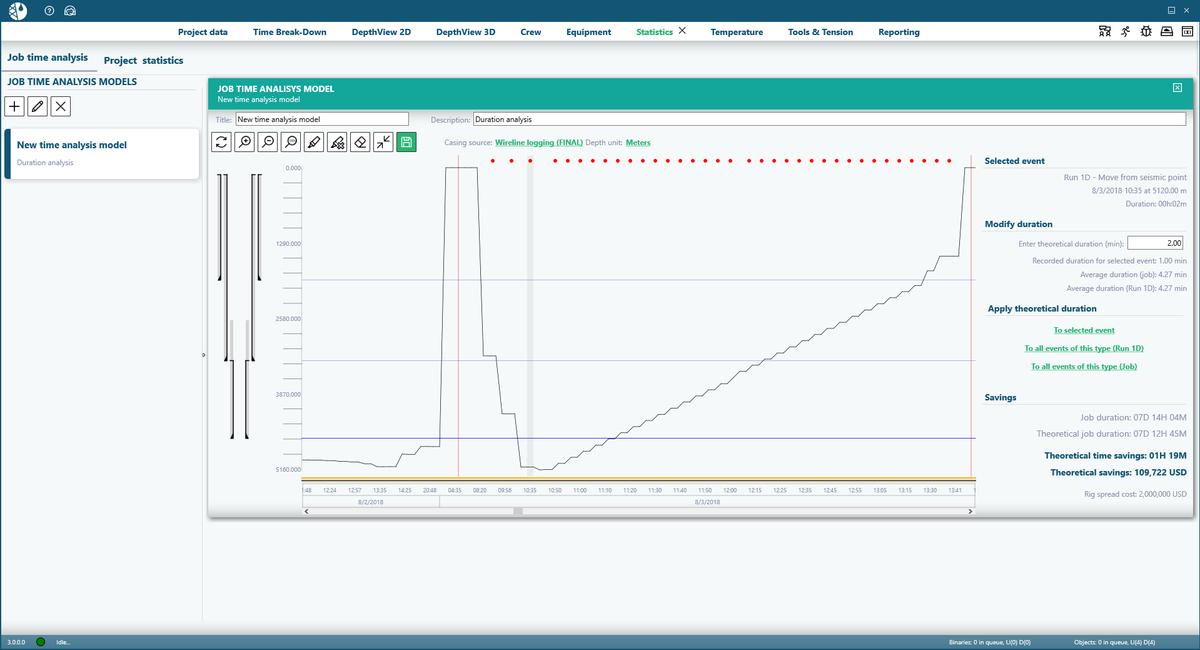The image size is (1200, 650).
Task: Select the Job time analysis subtab
Action: [x=47, y=58]
